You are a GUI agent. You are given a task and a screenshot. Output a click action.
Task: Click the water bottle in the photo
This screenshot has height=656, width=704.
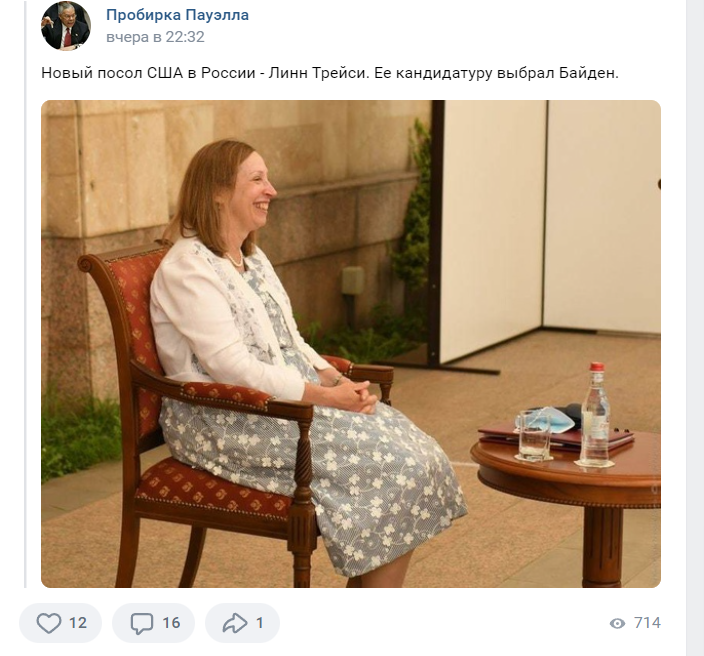[594, 414]
